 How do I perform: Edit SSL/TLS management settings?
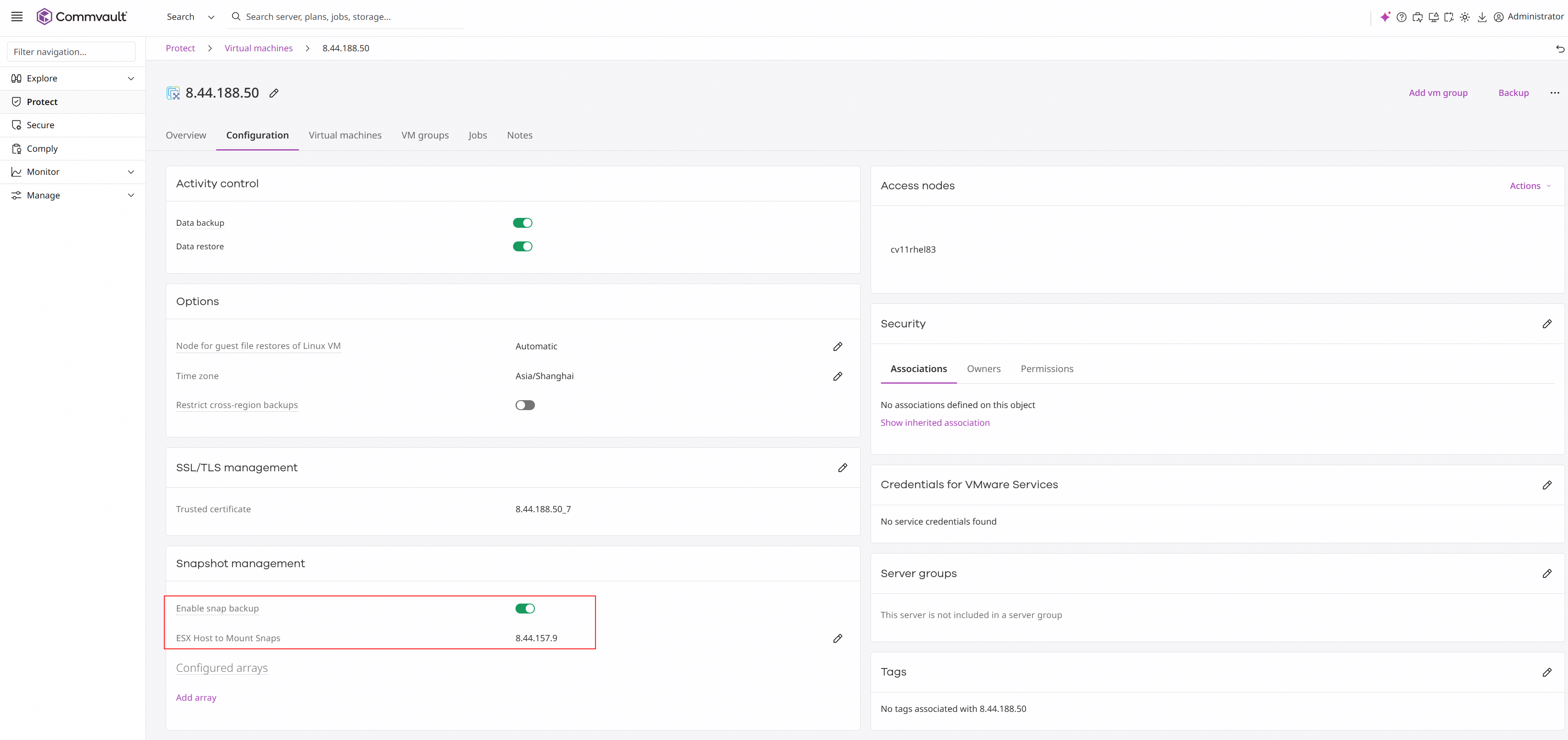pos(842,468)
